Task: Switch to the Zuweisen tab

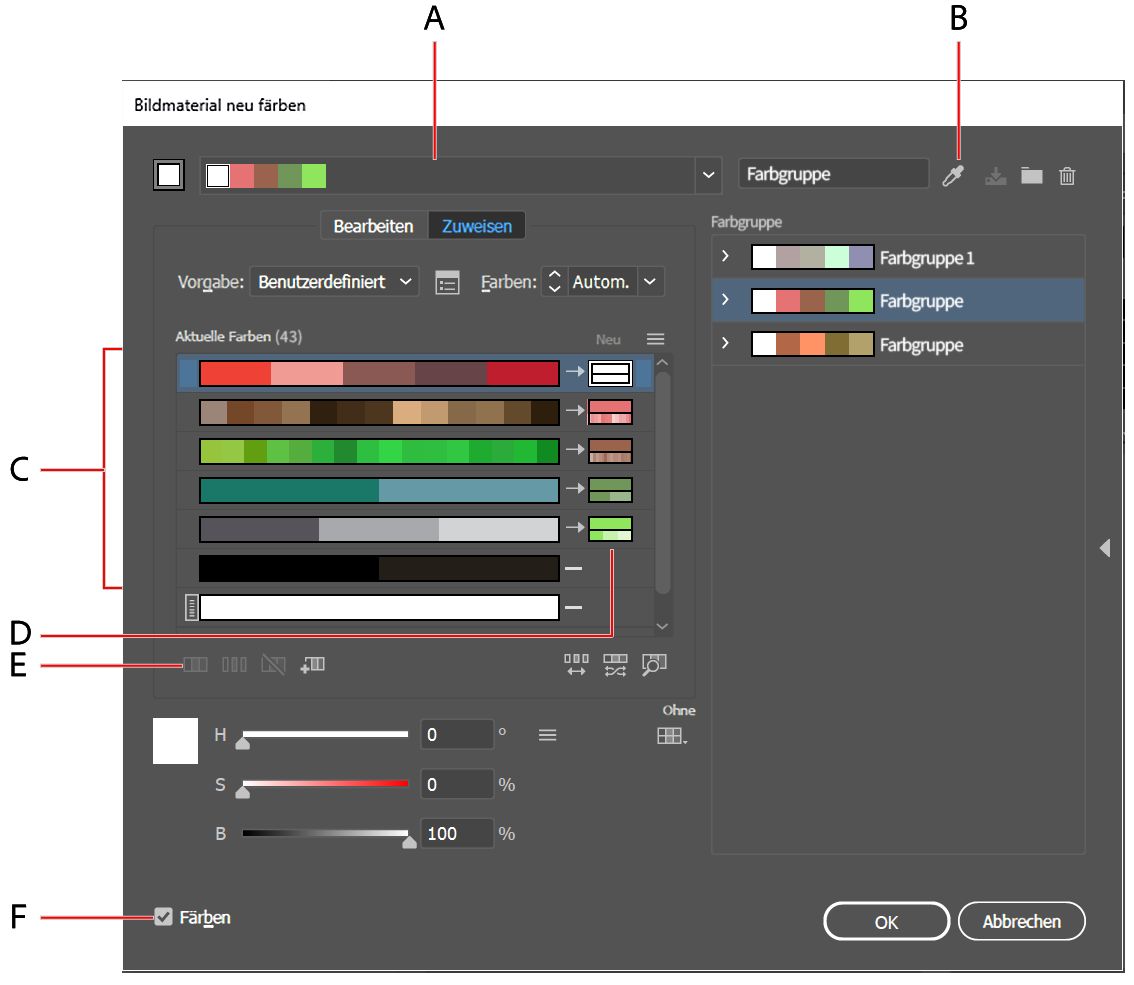Action: [x=477, y=226]
